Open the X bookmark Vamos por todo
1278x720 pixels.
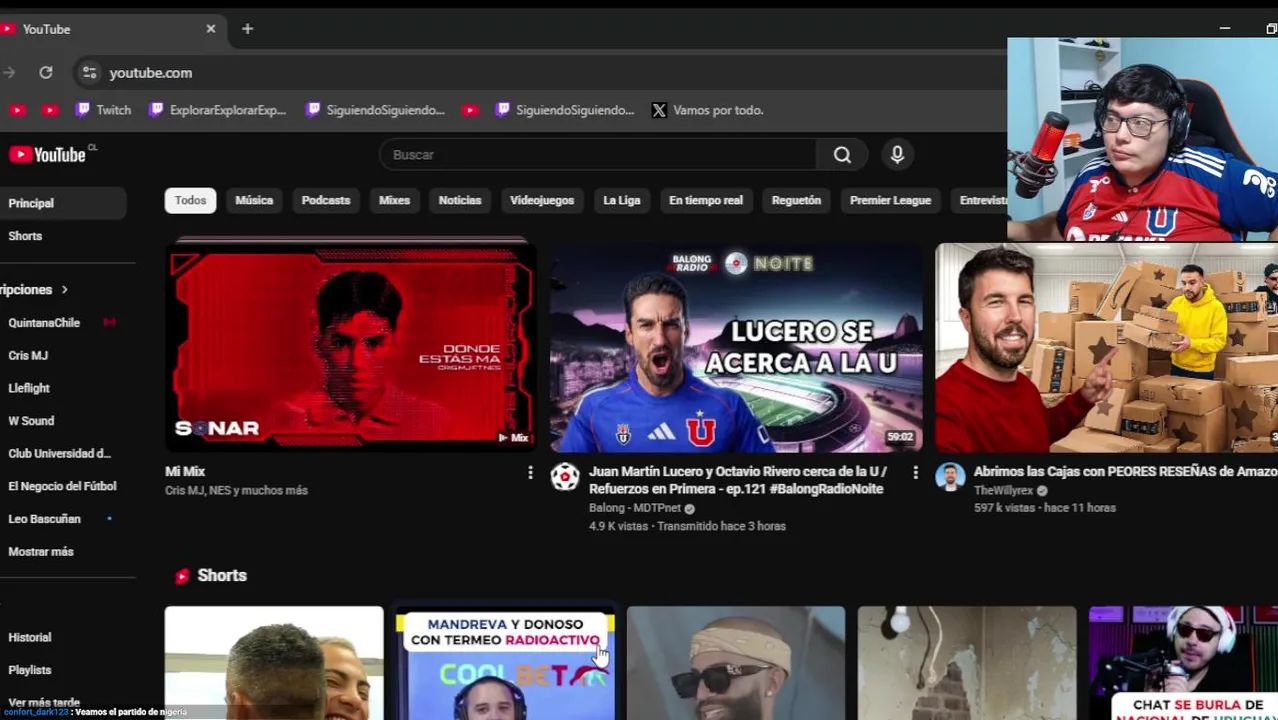click(x=708, y=110)
